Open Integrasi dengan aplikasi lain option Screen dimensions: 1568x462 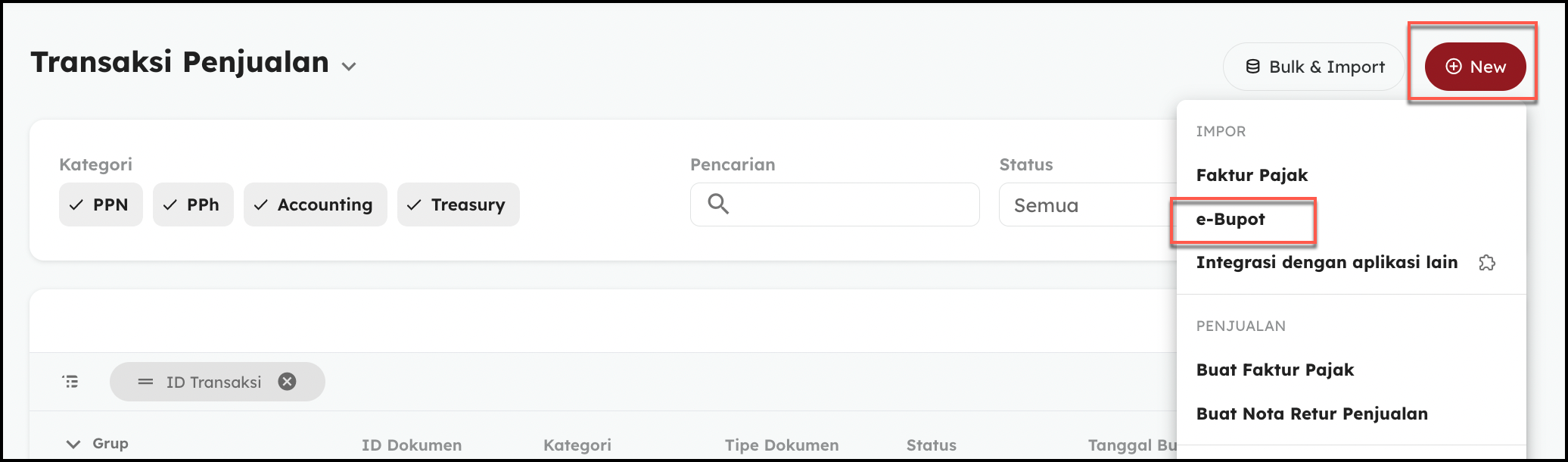coord(1326,263)
